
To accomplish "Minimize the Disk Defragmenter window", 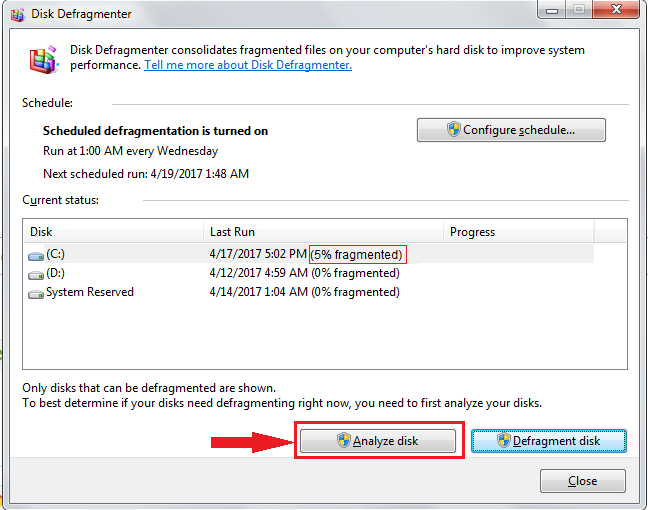I will pos(551,11).
